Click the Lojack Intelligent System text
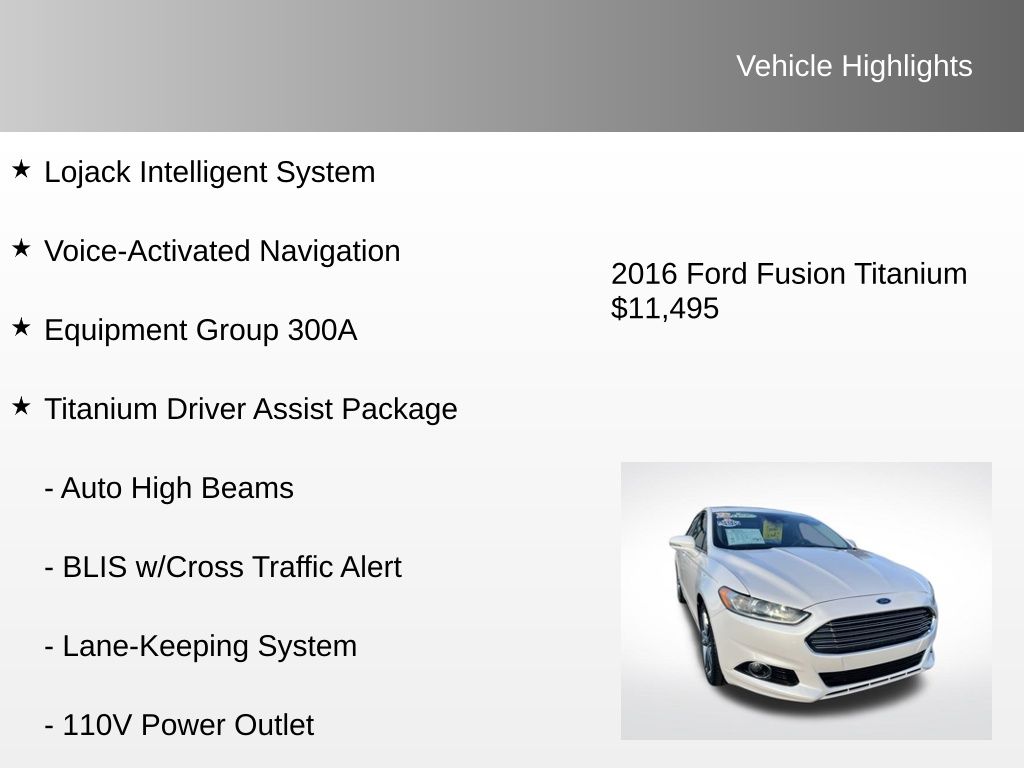The height and width of the screenshot is (768, 1024). point(210,172)
